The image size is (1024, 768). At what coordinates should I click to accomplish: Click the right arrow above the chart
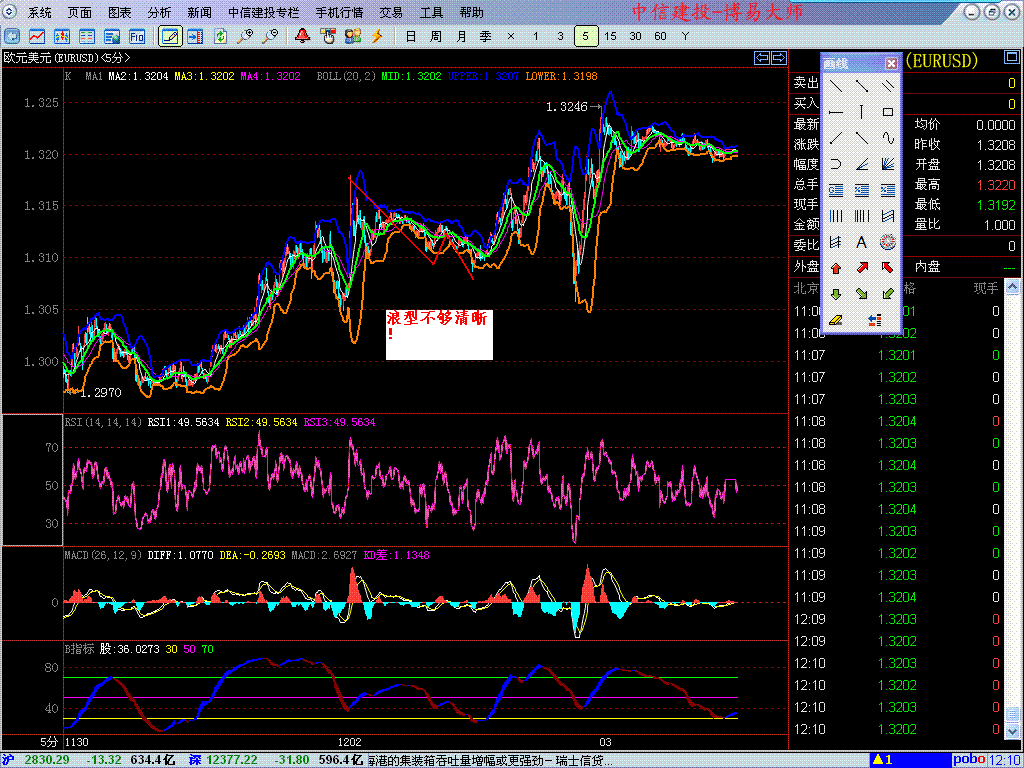pyautogui.click(x=778, y=58)
